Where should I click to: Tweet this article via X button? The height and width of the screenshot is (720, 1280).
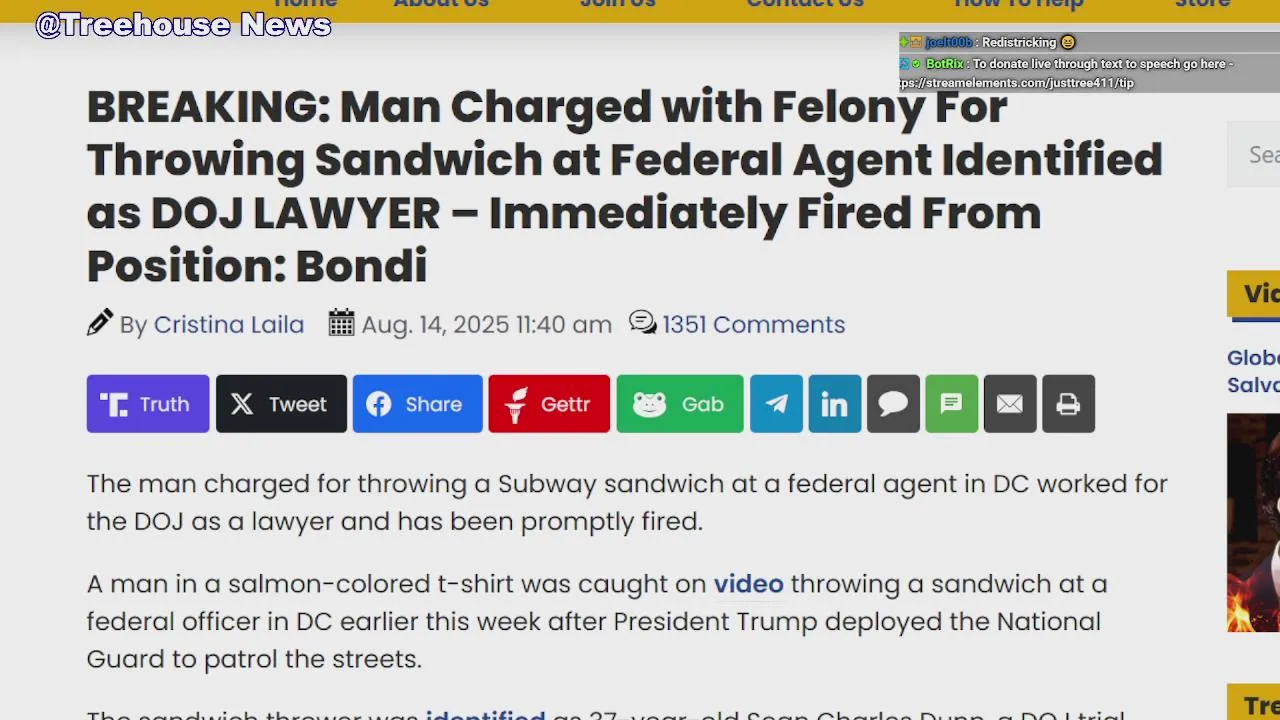(281, 404)
